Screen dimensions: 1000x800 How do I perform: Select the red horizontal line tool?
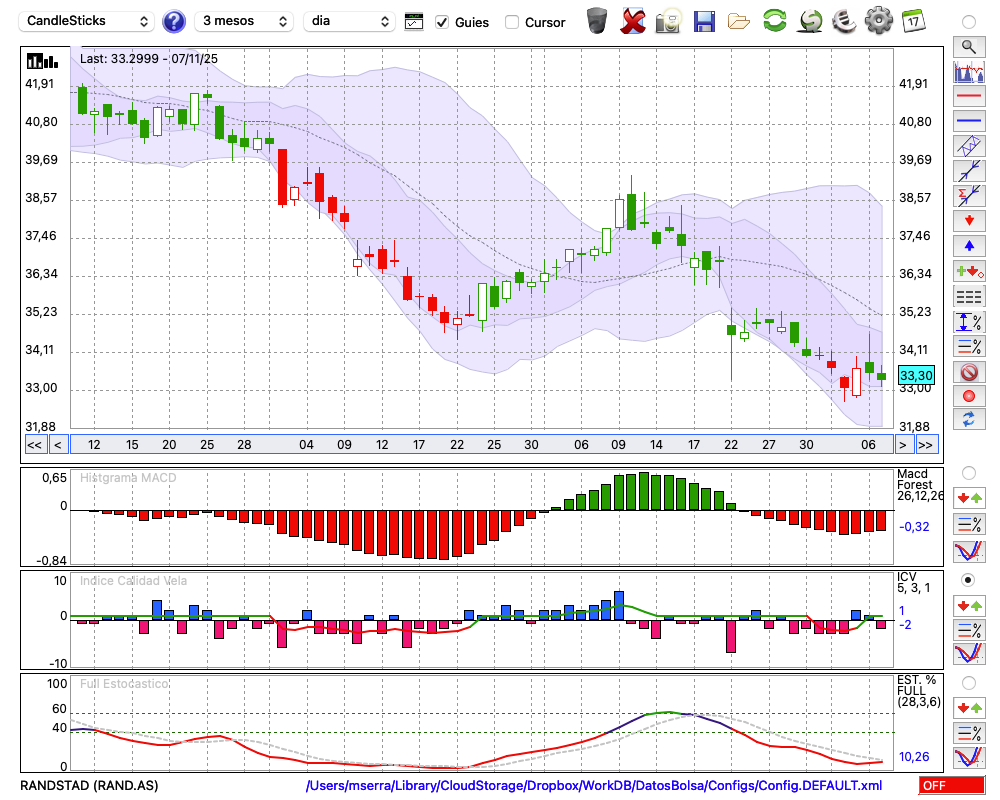tap(968, 96)
